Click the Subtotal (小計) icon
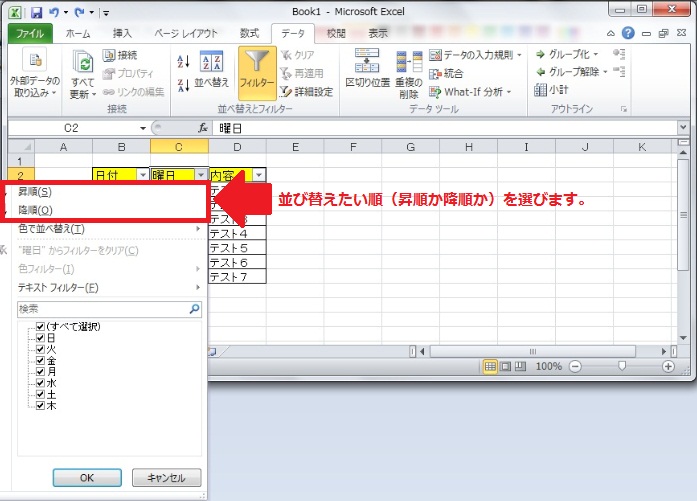This screenshot has height=501, width=697. pyautogui.click(x=541, y=90)
